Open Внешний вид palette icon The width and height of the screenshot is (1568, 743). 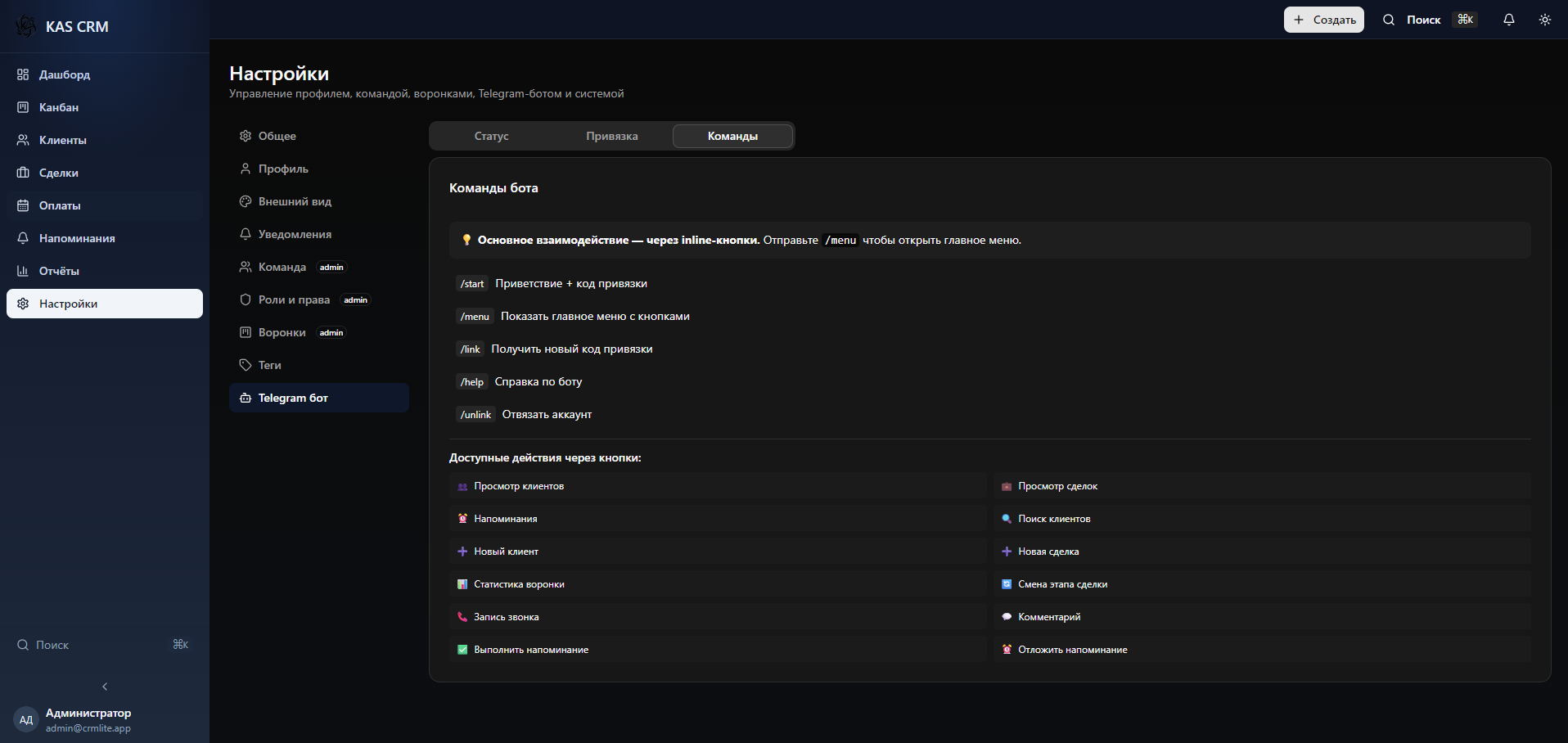point(246,201)
